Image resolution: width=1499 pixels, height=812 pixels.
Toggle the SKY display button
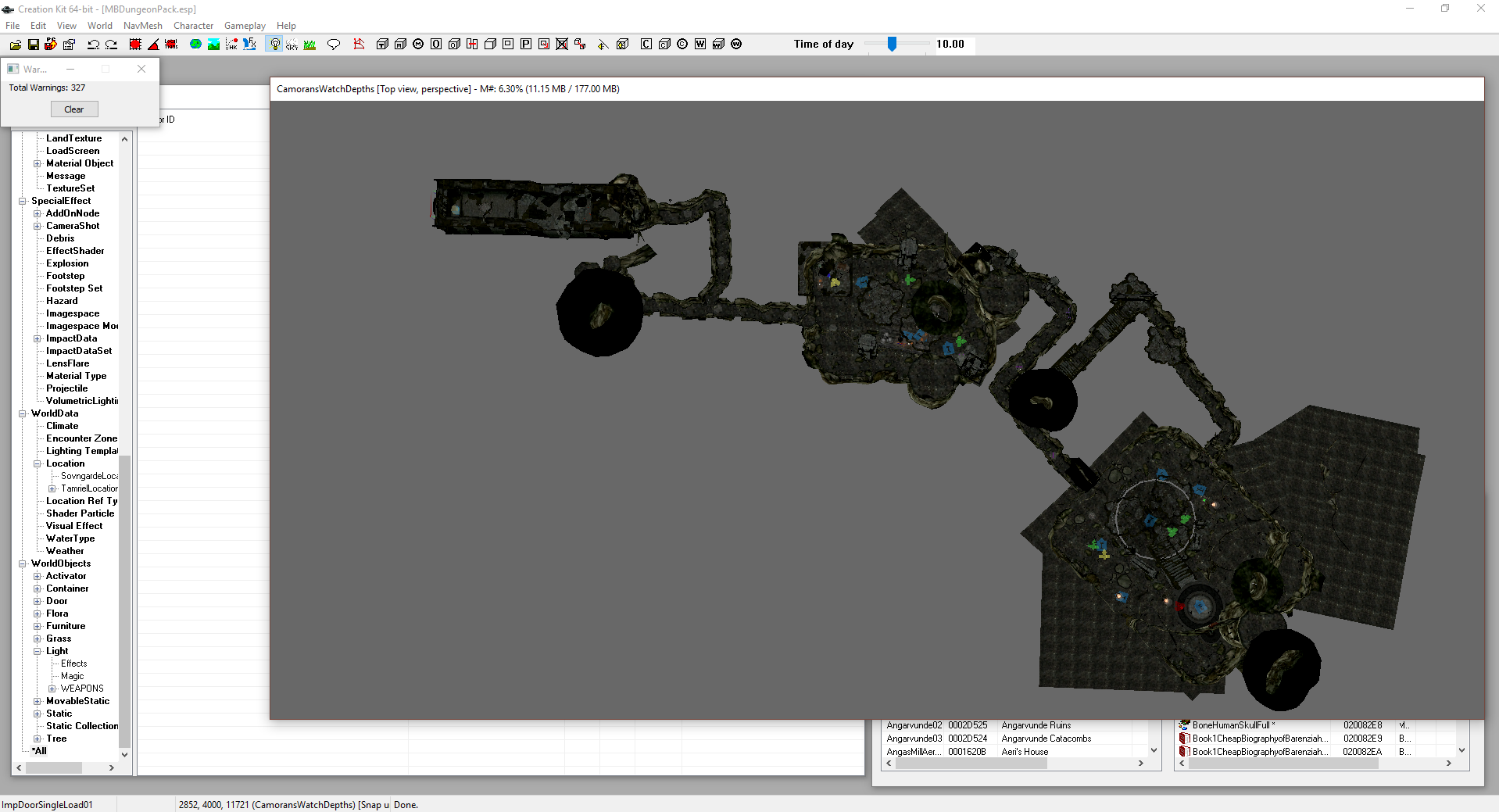coord(292,45)
